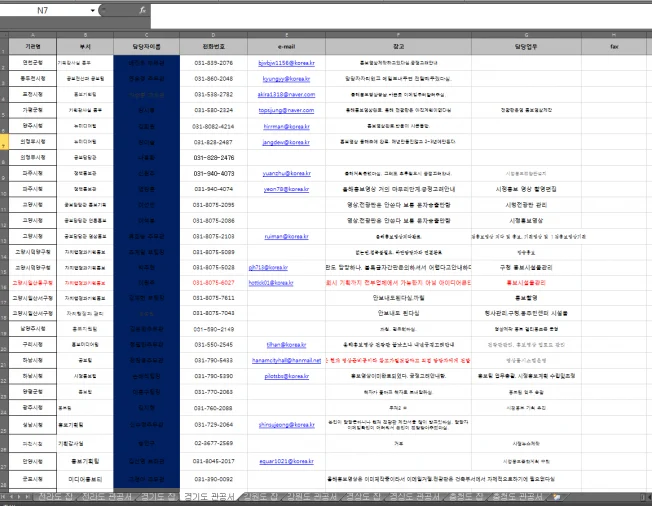The height and width of the screenshot is (506, 652).
Task: Select phone cell 031-729-2064
Action: pyautogui.click(x=214, y=425)
